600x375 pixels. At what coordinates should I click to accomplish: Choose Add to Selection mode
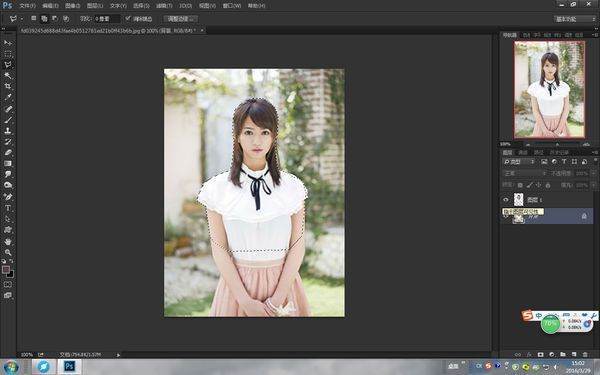click(x=44, y=18)
